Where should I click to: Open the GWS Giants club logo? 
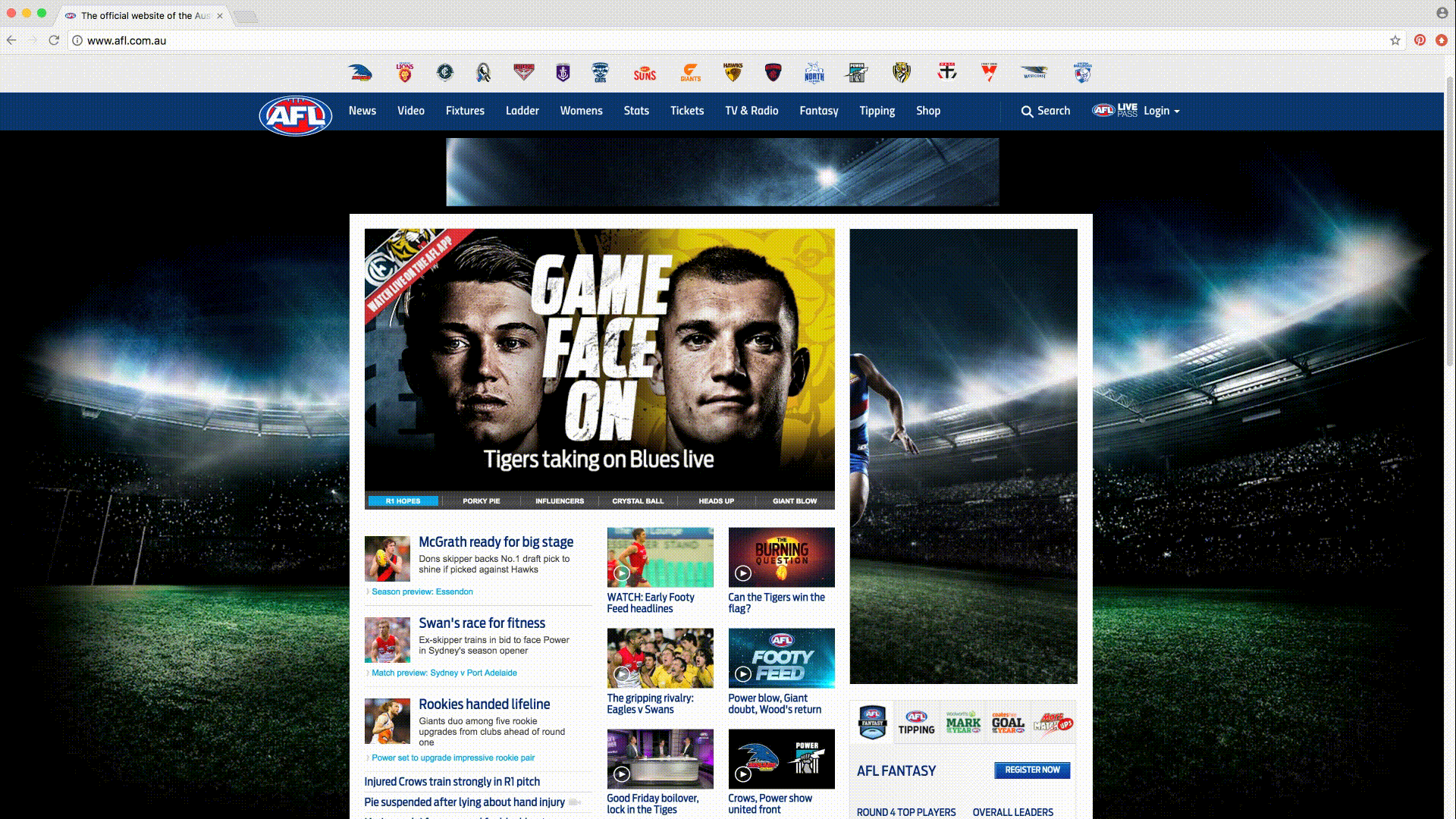[x=691, y=73]
